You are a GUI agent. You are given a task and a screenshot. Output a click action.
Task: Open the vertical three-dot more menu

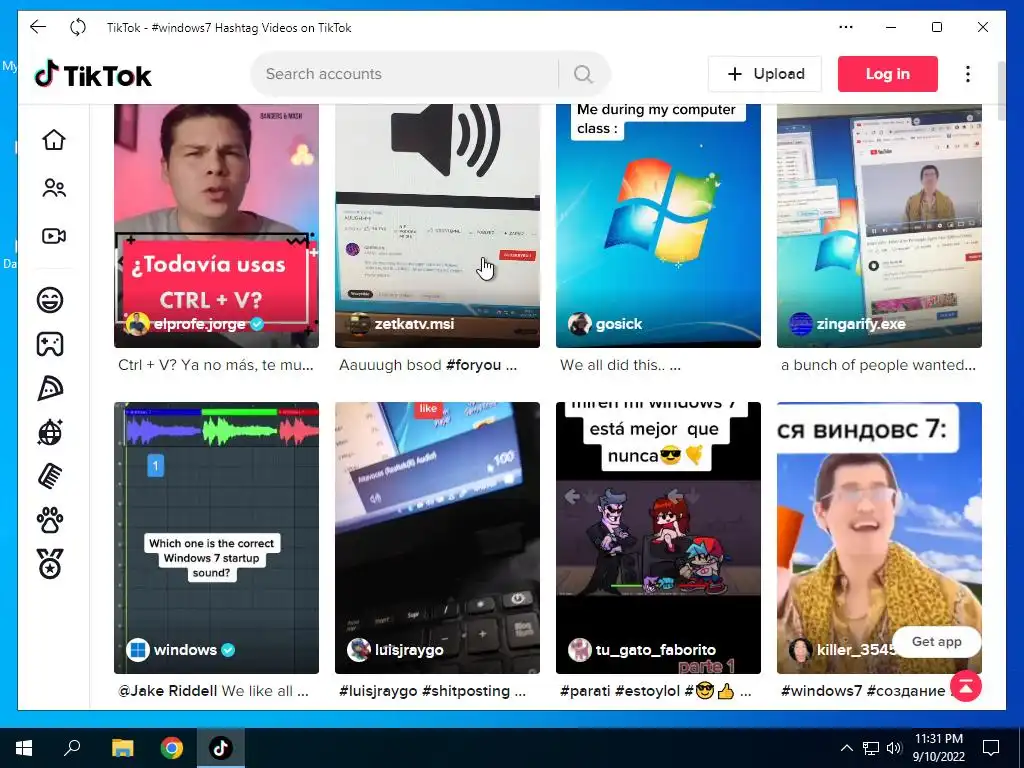point(968,74)
